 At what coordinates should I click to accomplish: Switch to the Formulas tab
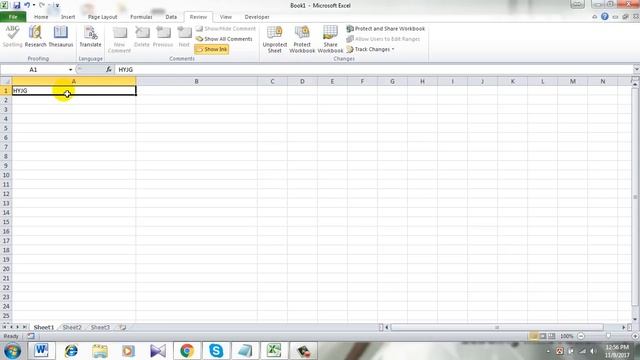tap(141, 17)
